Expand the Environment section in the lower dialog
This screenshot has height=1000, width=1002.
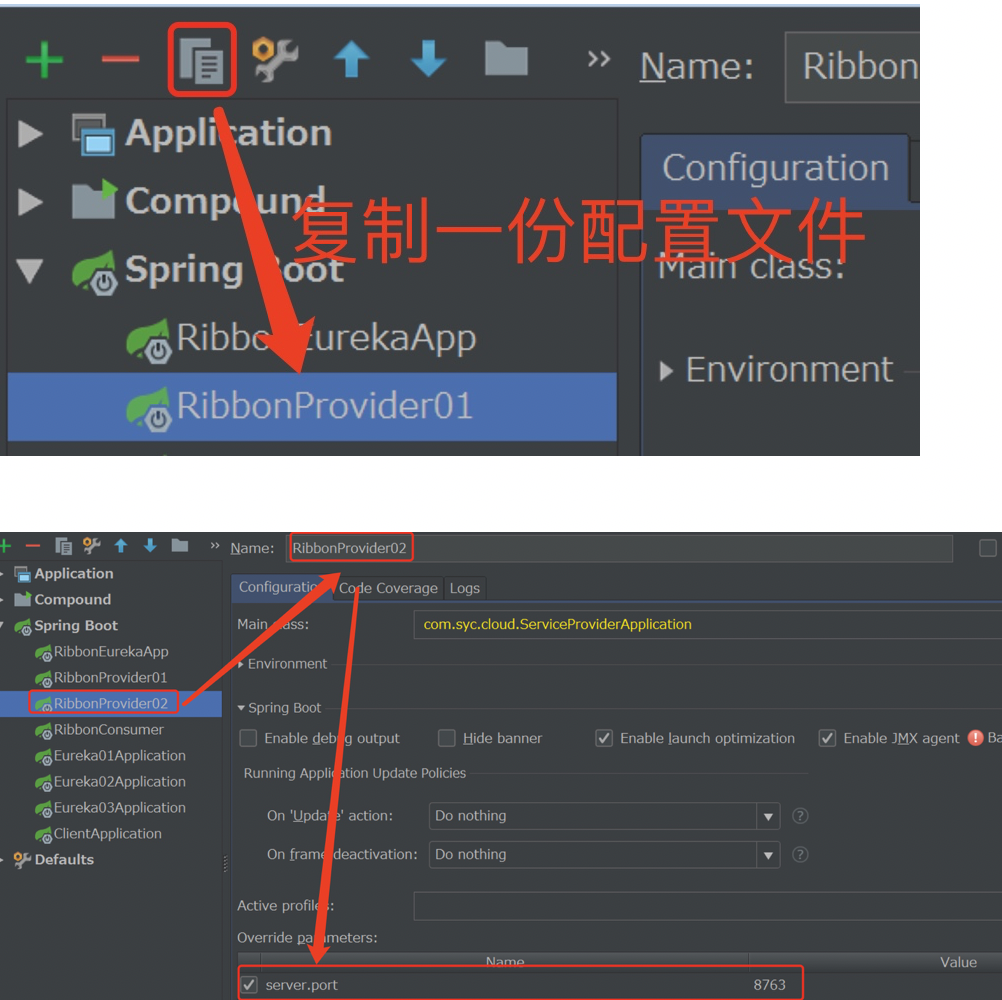[240, 665]
